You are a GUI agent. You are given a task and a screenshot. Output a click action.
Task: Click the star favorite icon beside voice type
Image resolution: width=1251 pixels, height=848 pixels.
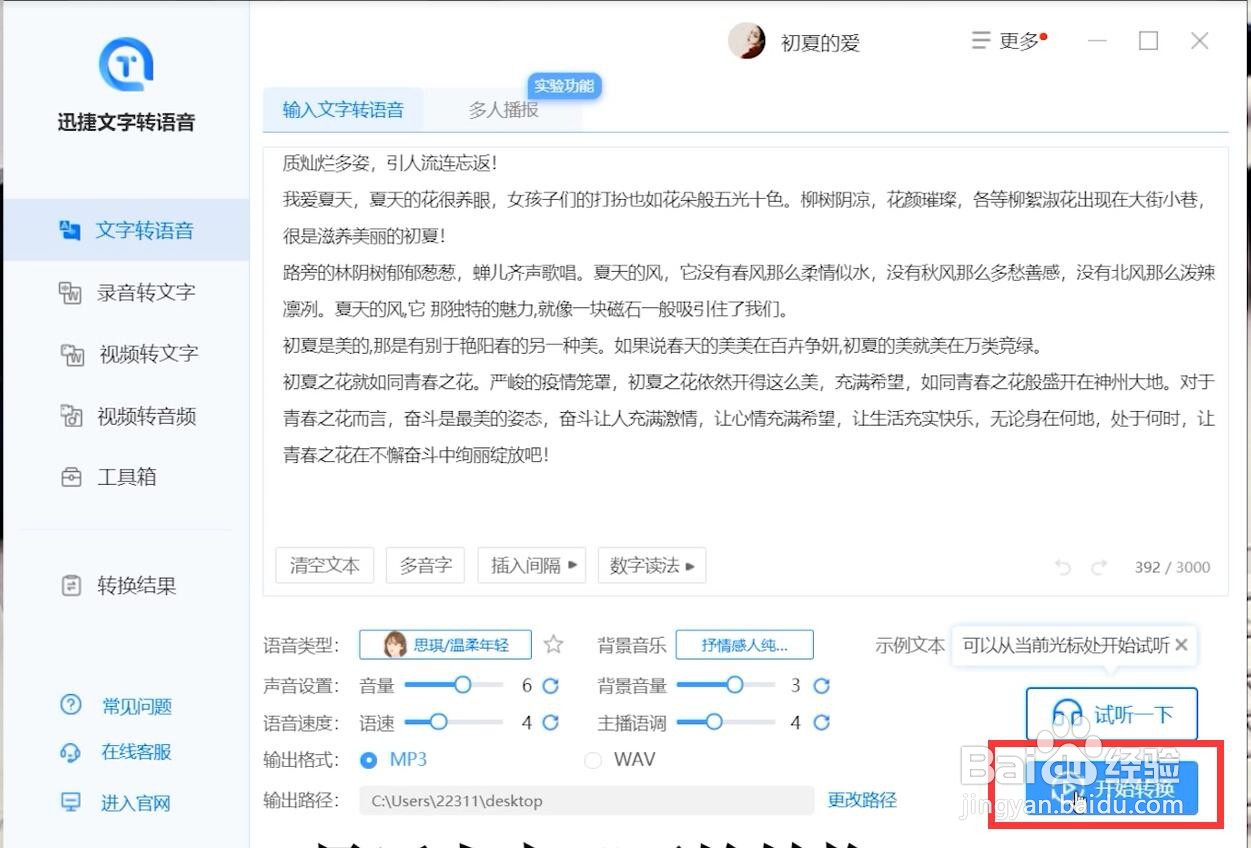point(553,645)
